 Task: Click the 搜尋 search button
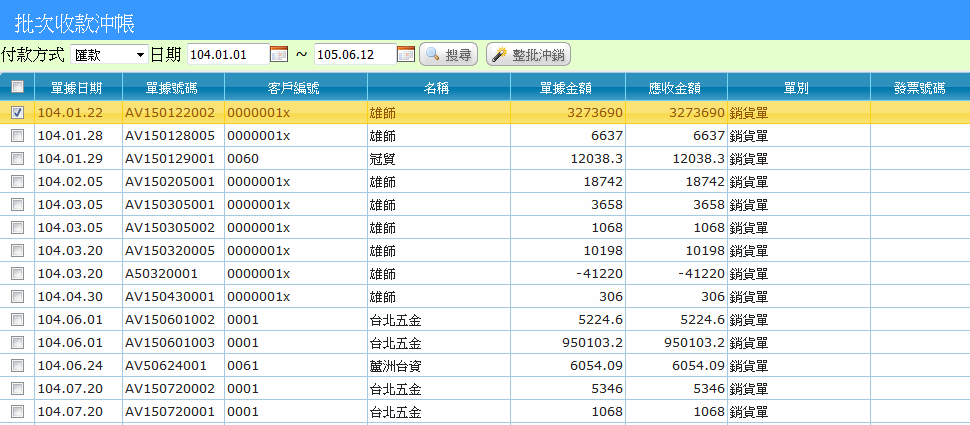[448, 55]
